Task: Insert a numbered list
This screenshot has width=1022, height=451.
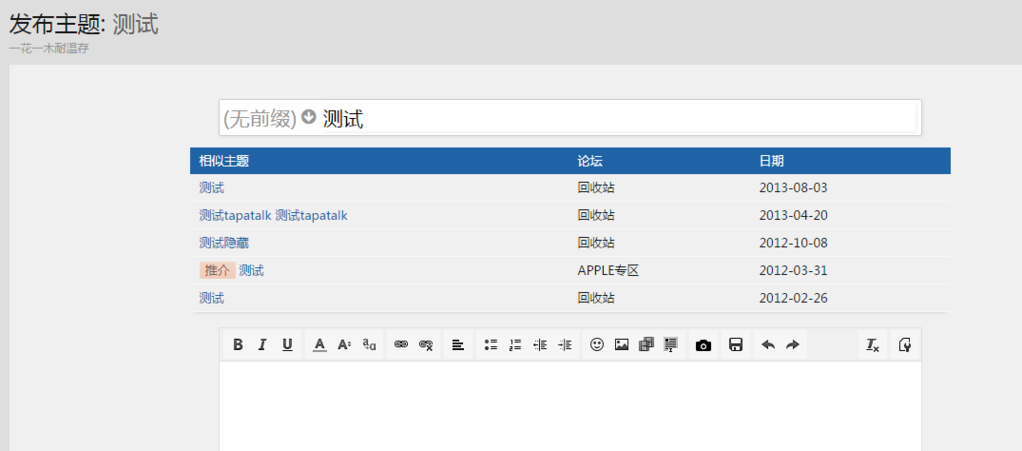Action: pyautogui.click(x=516, y=345)
